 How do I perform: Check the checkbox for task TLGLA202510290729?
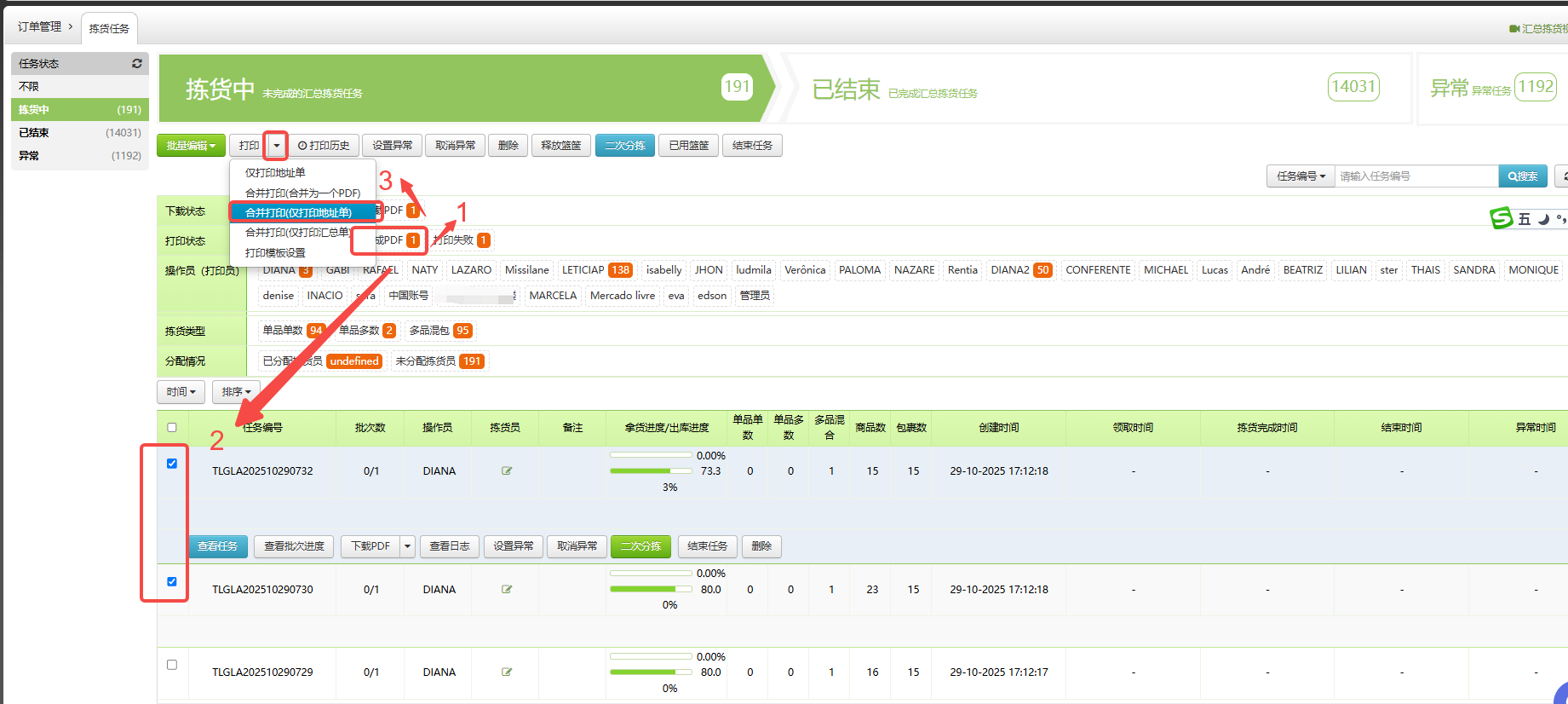coord(172,665)
